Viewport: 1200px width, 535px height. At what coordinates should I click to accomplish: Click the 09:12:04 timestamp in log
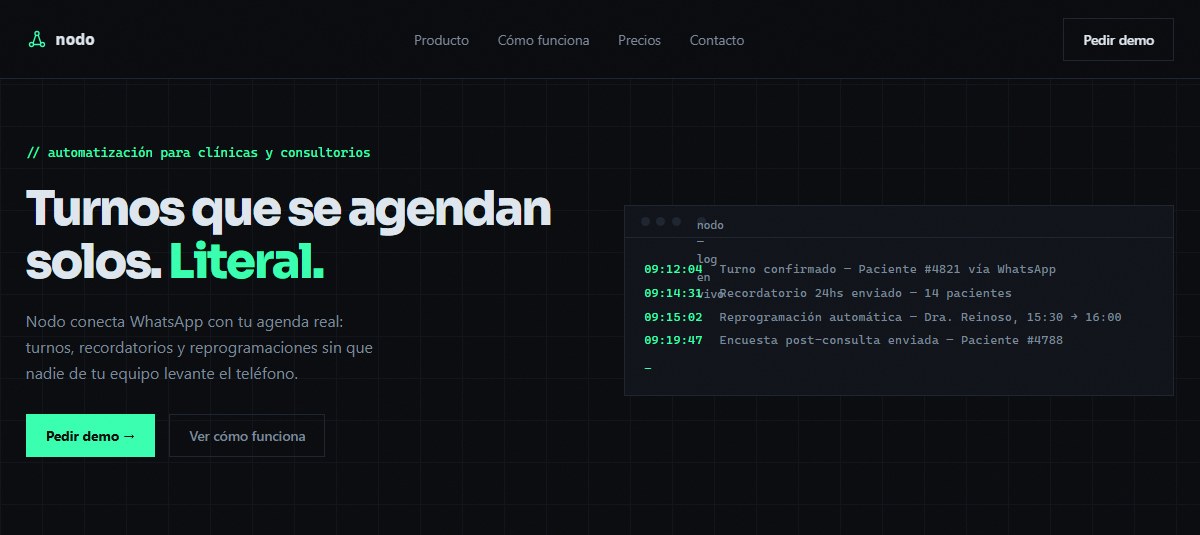click(673, 269)
